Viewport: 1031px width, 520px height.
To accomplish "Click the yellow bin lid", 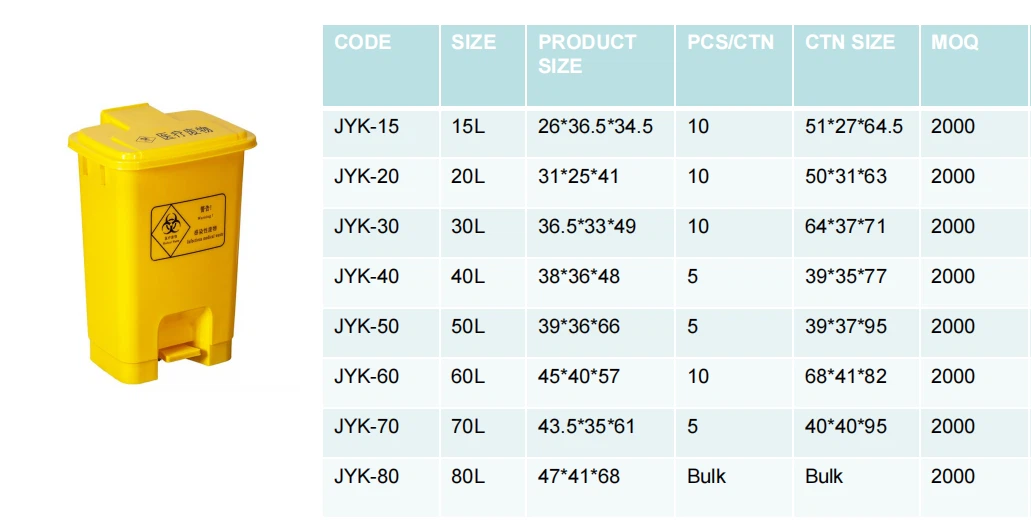I will point(159,134).
